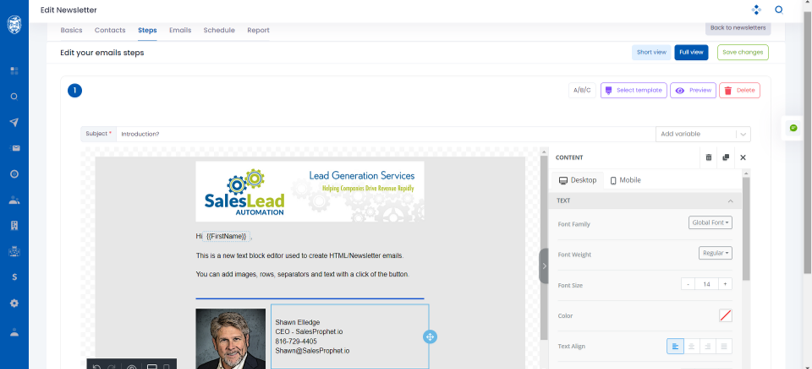The width and height of the screenshot is (812, 369).
Task: Increase font size with plus button
Action: pos(726,284)
